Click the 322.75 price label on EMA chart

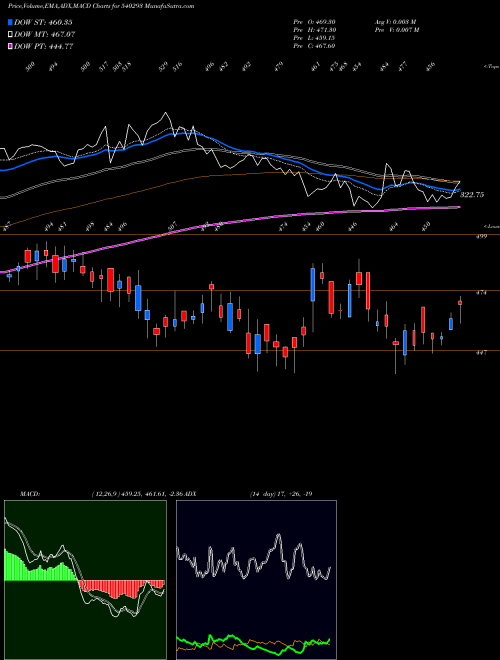click(472, 195)
